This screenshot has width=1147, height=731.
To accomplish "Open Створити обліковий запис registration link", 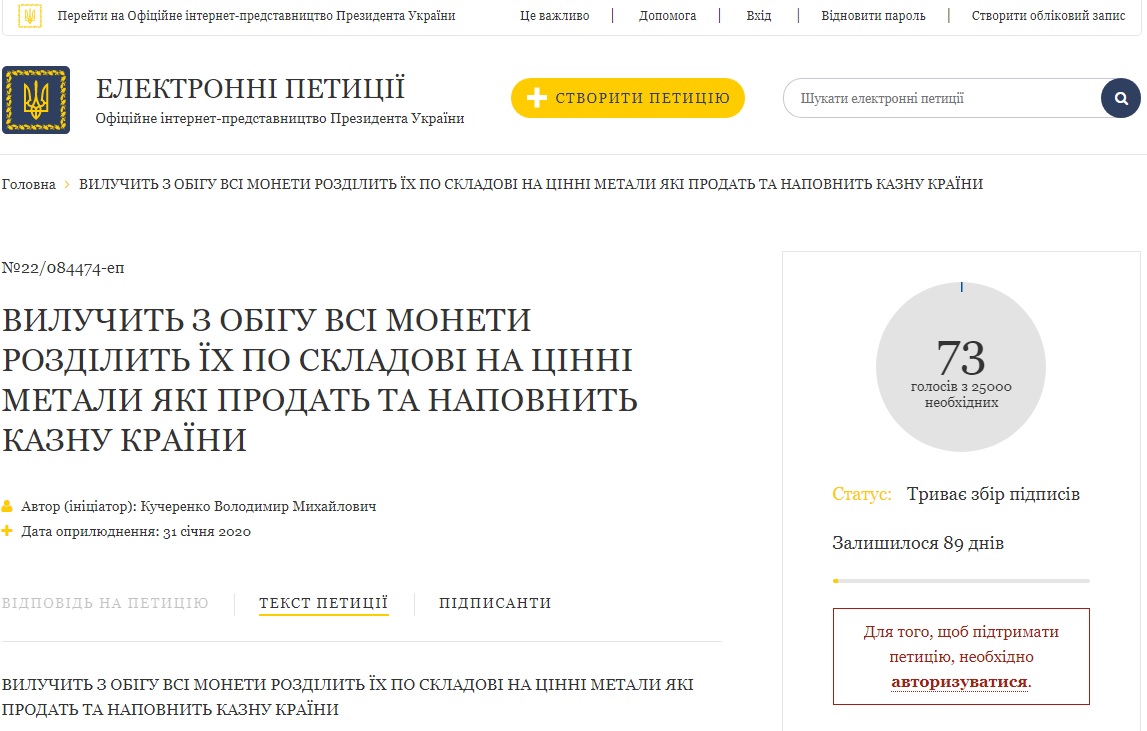I will pos(1048,15).
